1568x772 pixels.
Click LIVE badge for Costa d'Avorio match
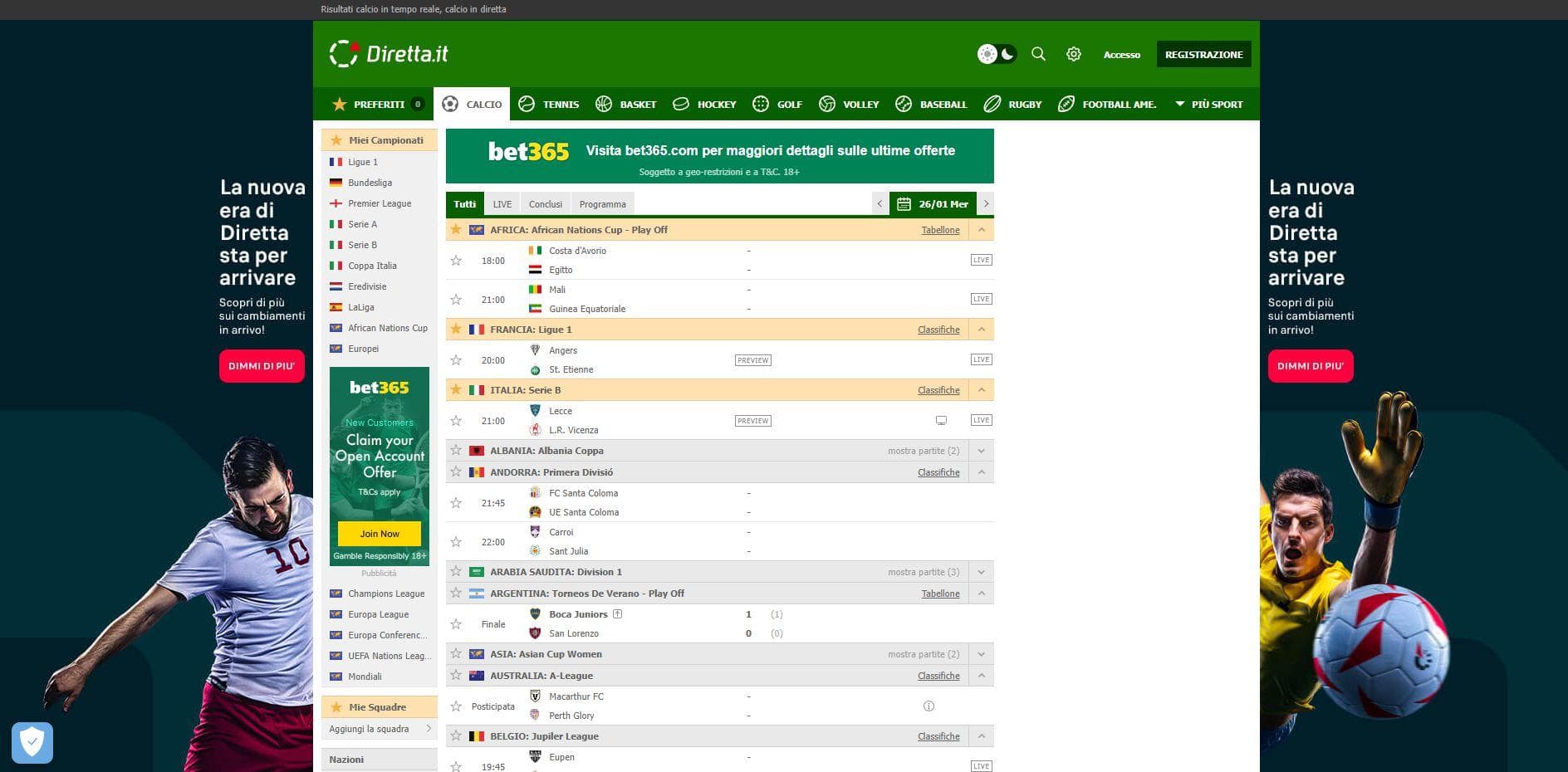(981, 260)
